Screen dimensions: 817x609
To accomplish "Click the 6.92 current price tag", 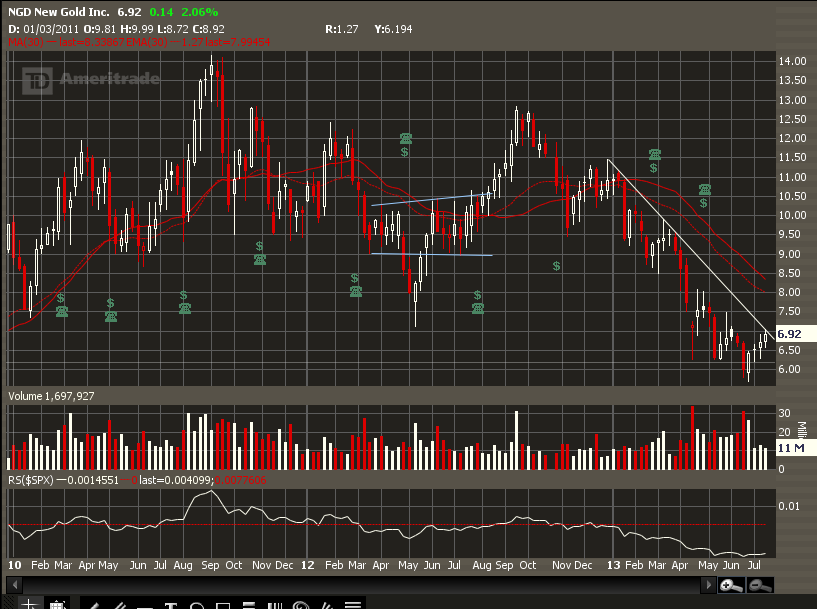I will (789, 334).
